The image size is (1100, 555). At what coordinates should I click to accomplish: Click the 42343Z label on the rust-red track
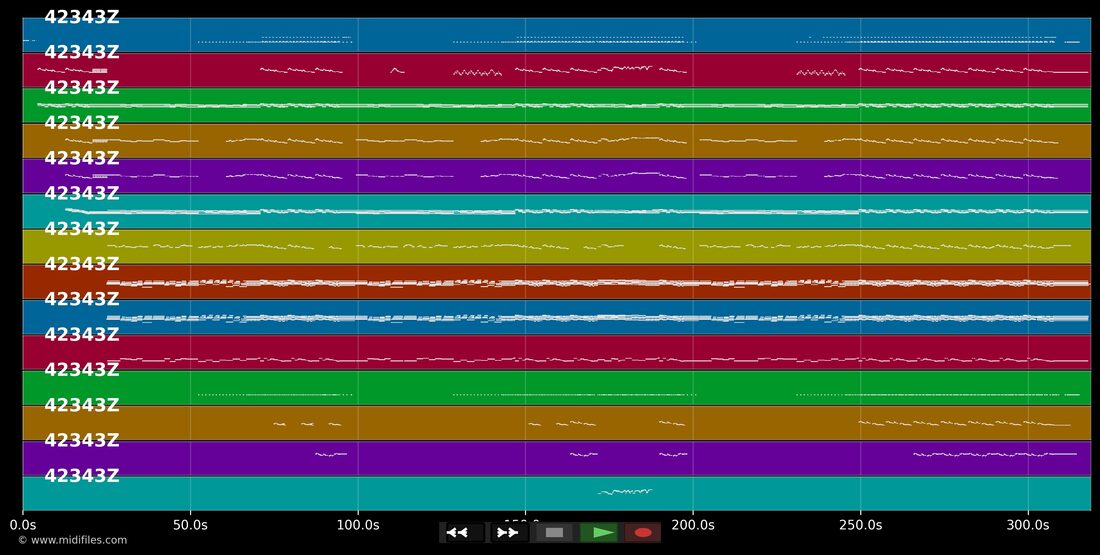click(82, 264)
